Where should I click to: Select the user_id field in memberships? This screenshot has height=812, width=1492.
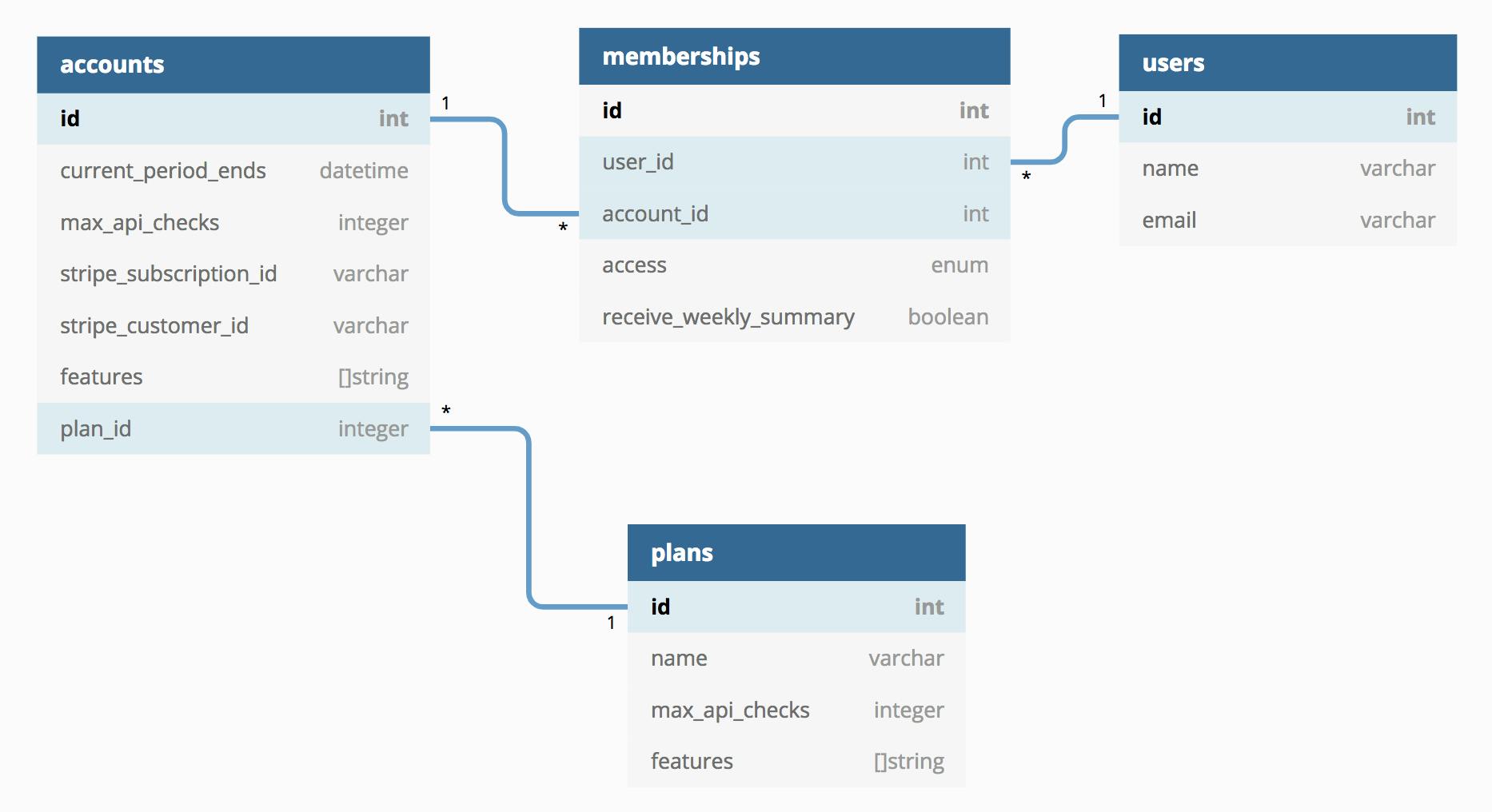(x=795, y=162)
